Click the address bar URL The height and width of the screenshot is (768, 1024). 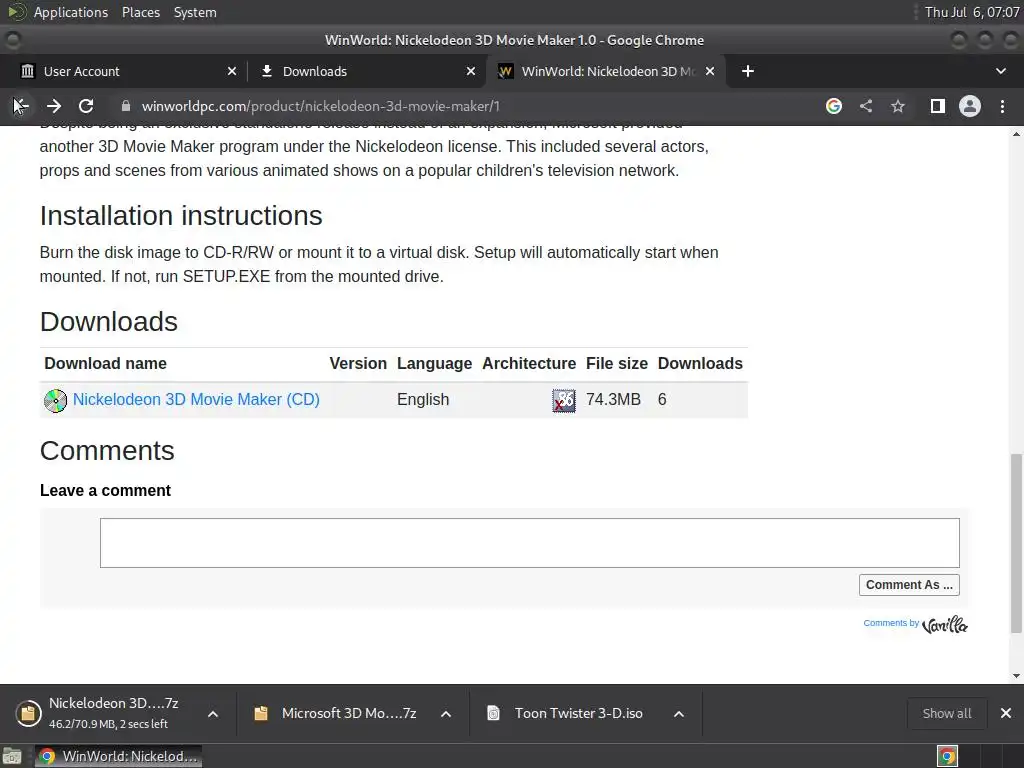(321, 106)
